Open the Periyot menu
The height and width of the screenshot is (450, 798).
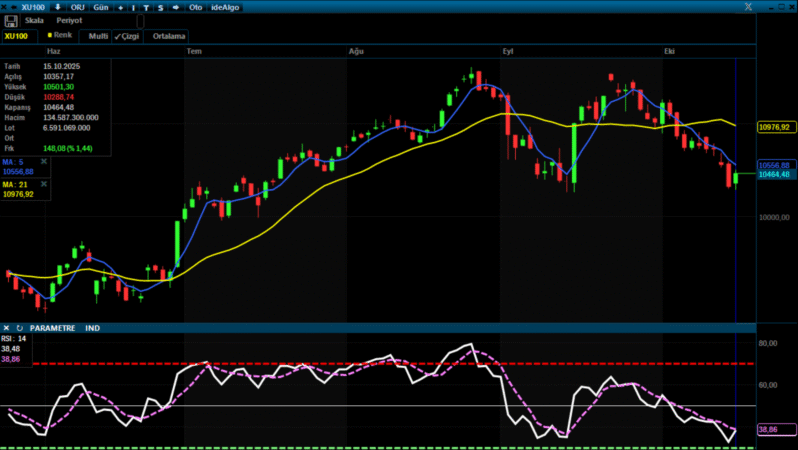point(69,20)
